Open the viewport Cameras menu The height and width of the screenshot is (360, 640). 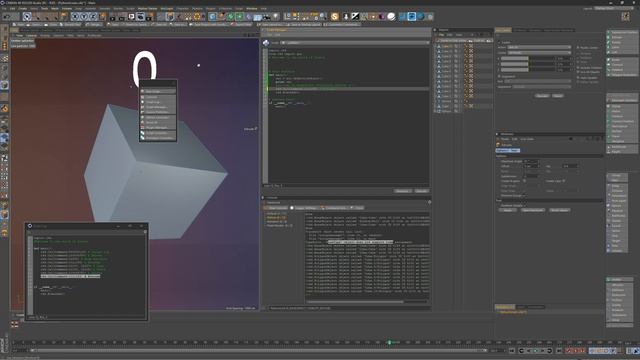click(31, 36)
